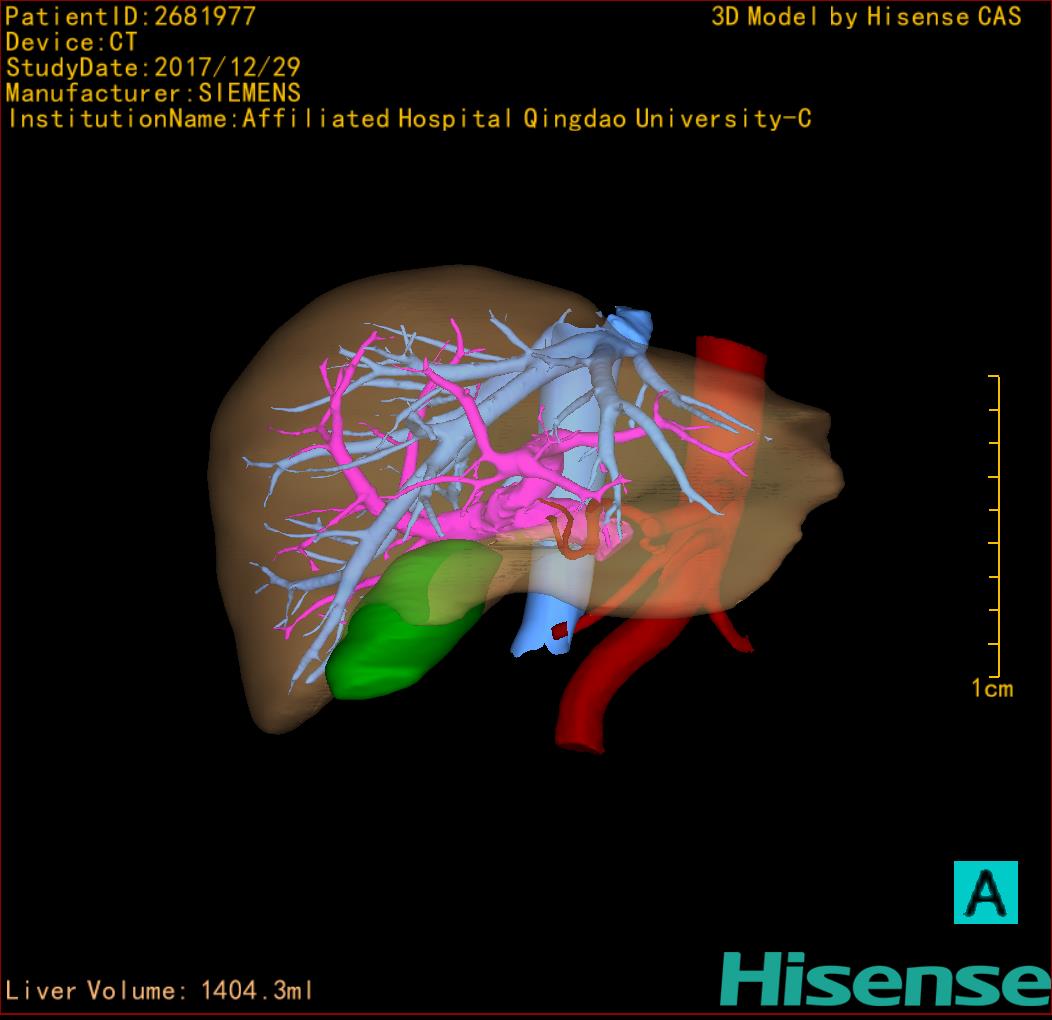This screenshot has height=1020, width=1052.
Task: Click the 'Manufacturer:SIEMENS' text
Action: (x=153, y=93)
